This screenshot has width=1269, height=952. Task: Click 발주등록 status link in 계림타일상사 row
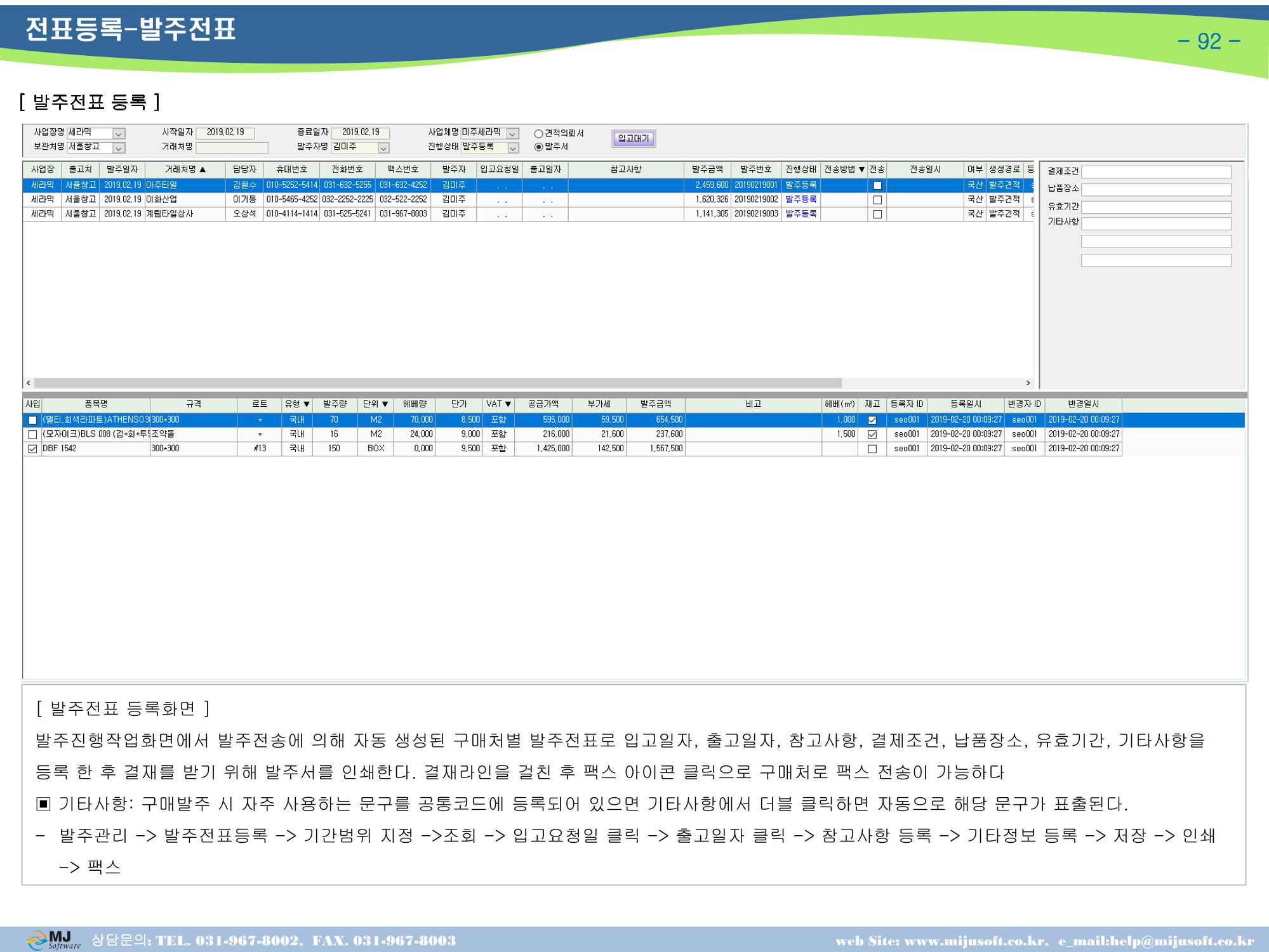coord(801,214)
